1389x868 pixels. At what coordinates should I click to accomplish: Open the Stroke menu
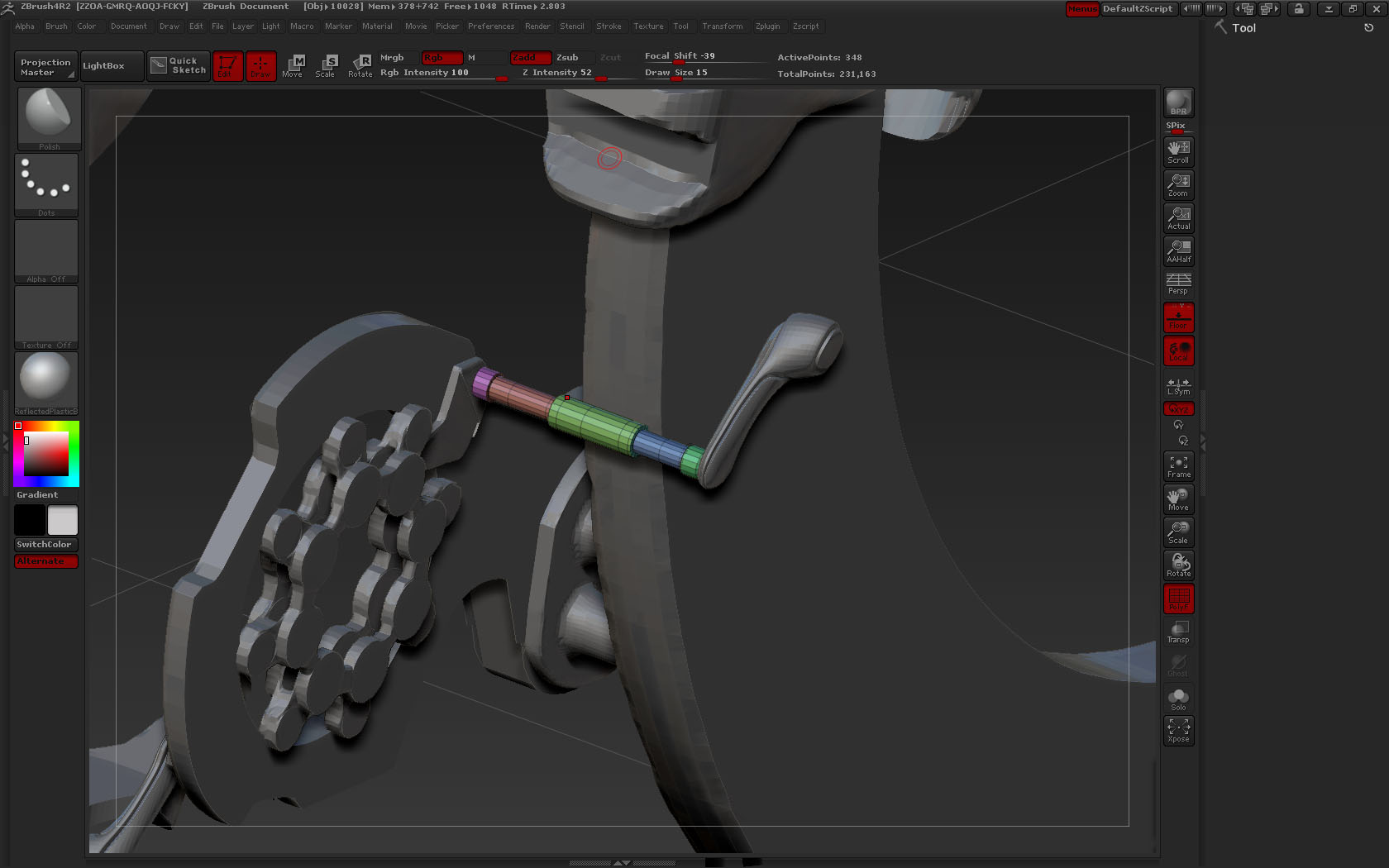[x=609, y=26]
